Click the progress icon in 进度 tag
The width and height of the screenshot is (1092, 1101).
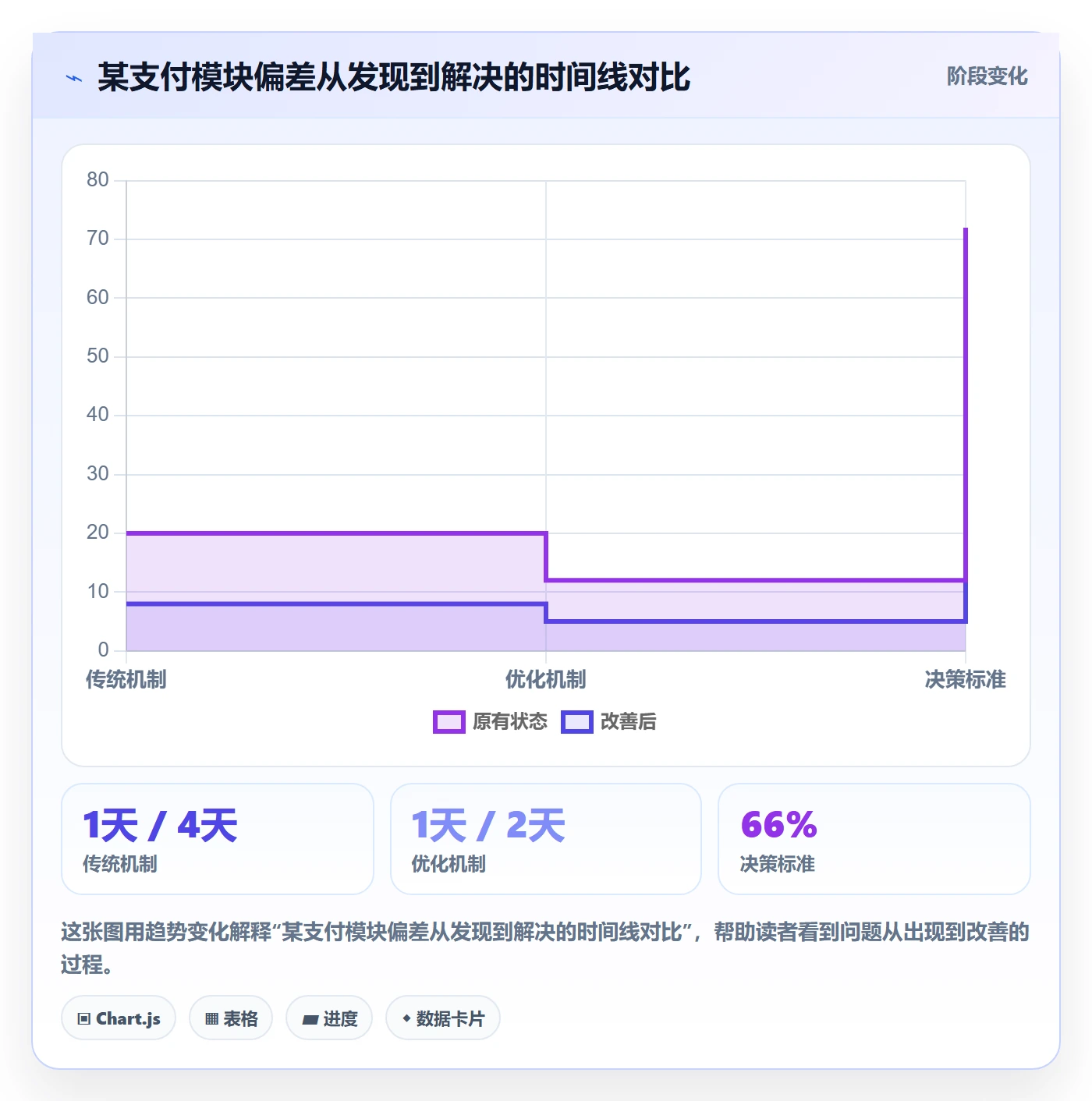tap(310, 1019)
